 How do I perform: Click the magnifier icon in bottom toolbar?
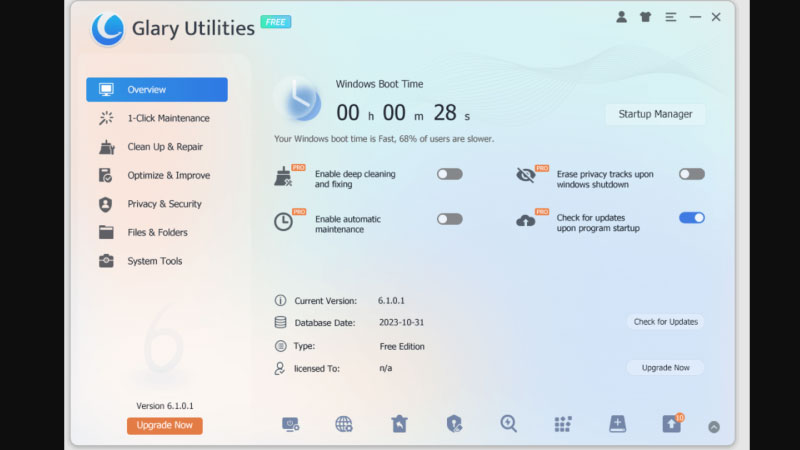tap(509, 424)
